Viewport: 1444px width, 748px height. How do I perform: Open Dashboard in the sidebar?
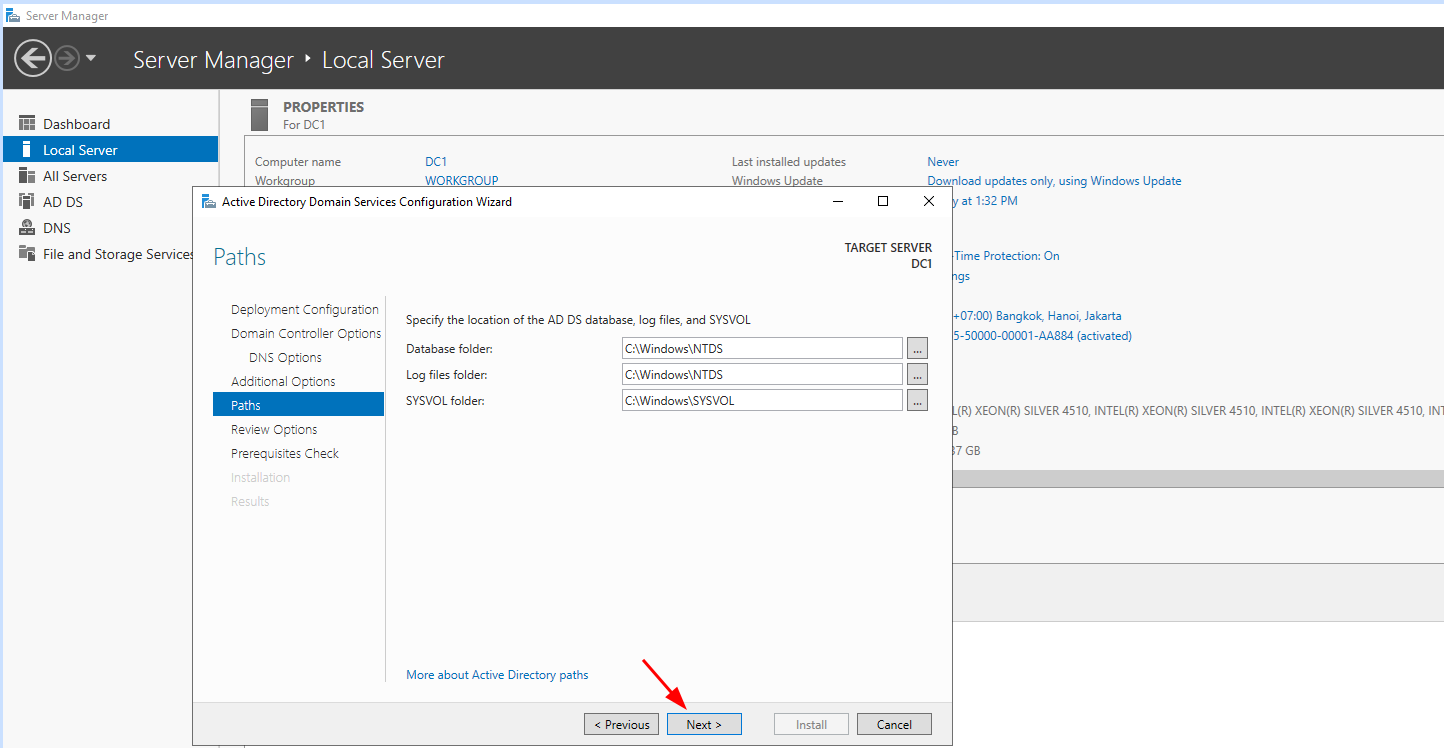coord(76,124)
